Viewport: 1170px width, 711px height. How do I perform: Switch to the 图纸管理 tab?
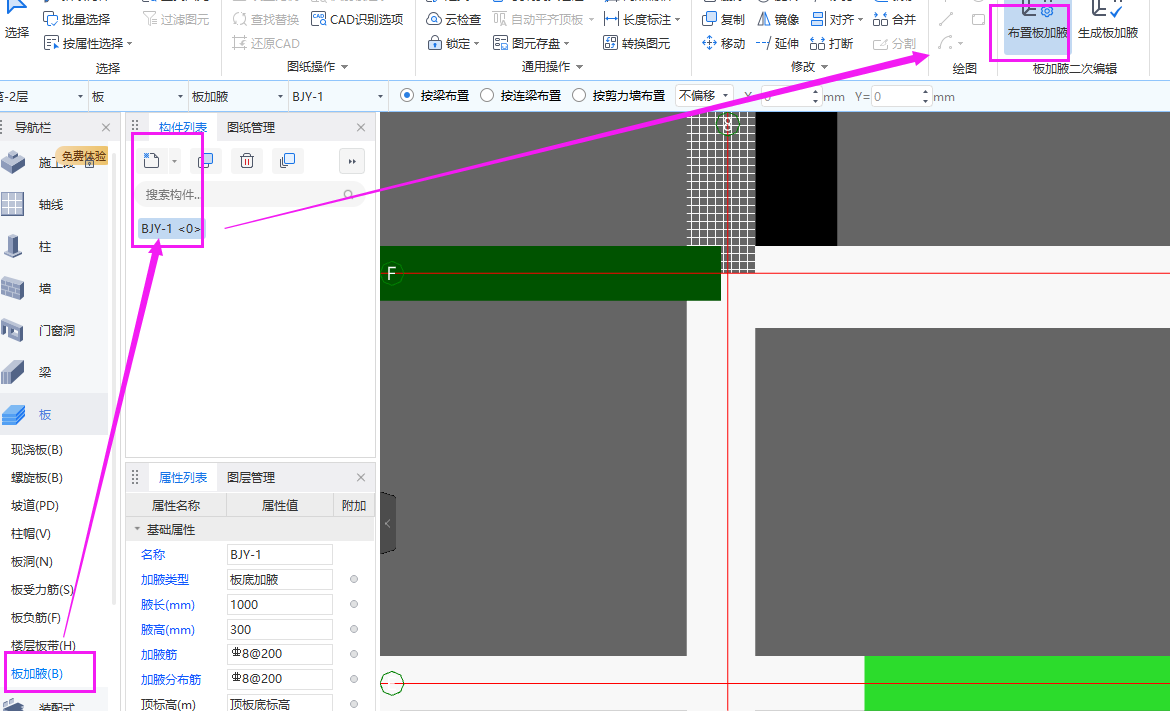(251, 128)
